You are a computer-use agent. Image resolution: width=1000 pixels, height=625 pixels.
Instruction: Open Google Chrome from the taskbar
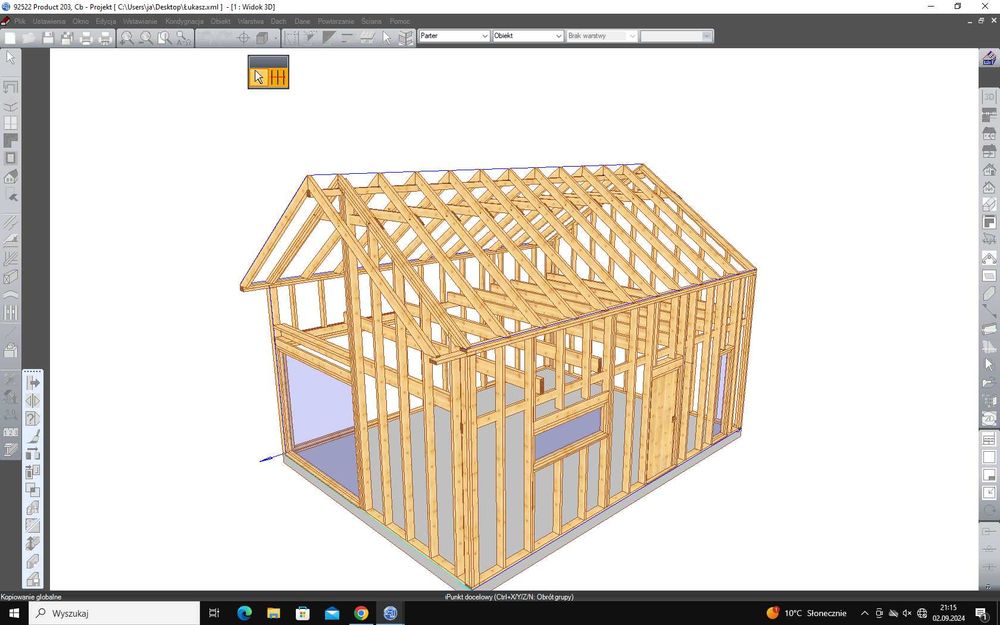coord(361,613)
